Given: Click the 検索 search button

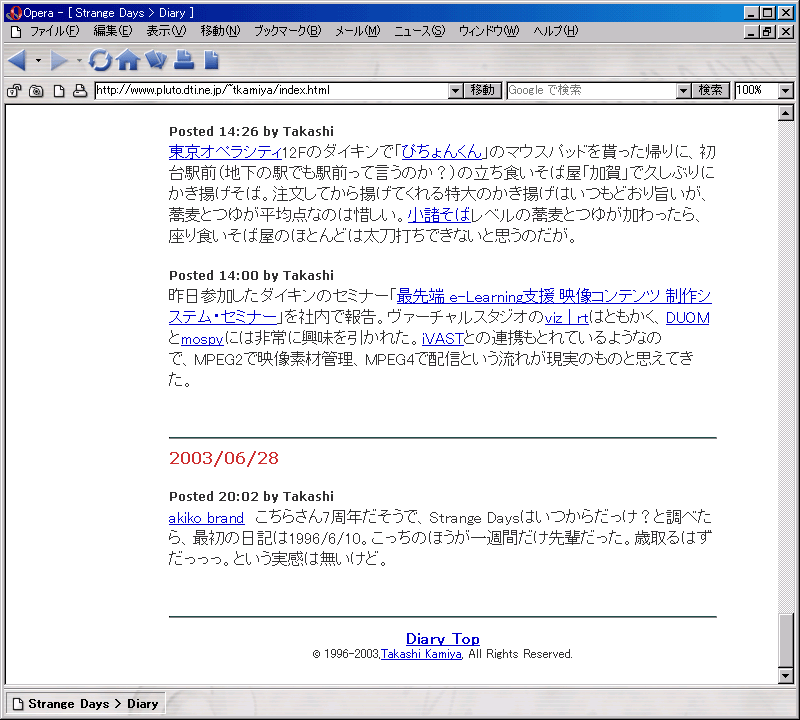Looking at the screenshot, I should (710, 91).
